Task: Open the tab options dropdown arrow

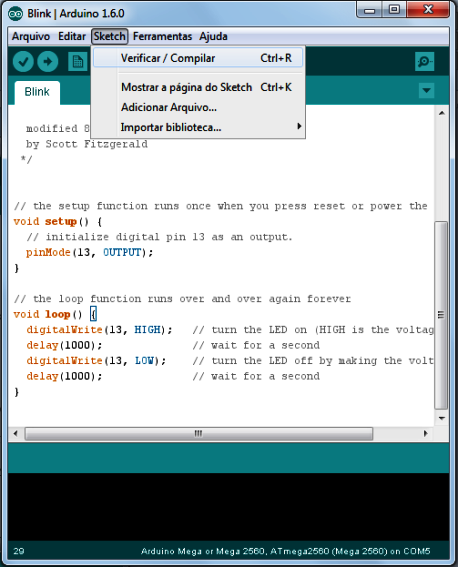Action: coord(427,90)
